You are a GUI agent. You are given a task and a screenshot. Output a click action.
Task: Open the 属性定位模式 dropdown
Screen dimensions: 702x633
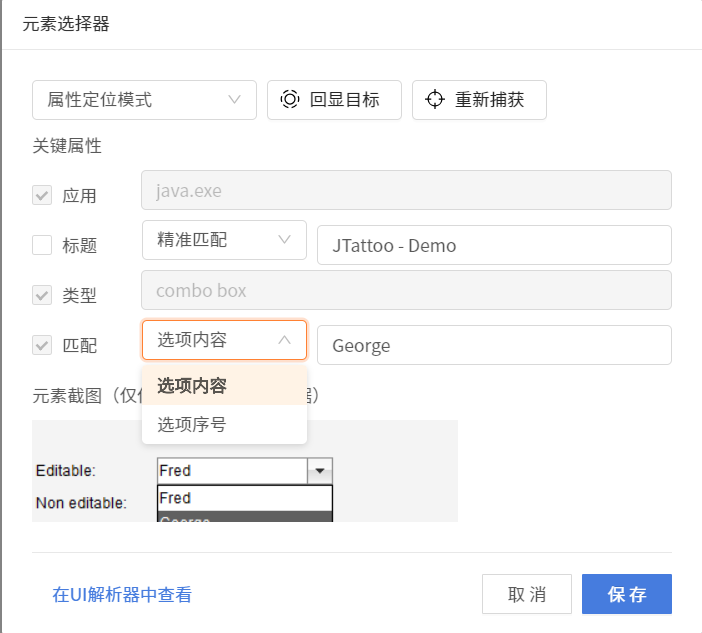(145, 100)
